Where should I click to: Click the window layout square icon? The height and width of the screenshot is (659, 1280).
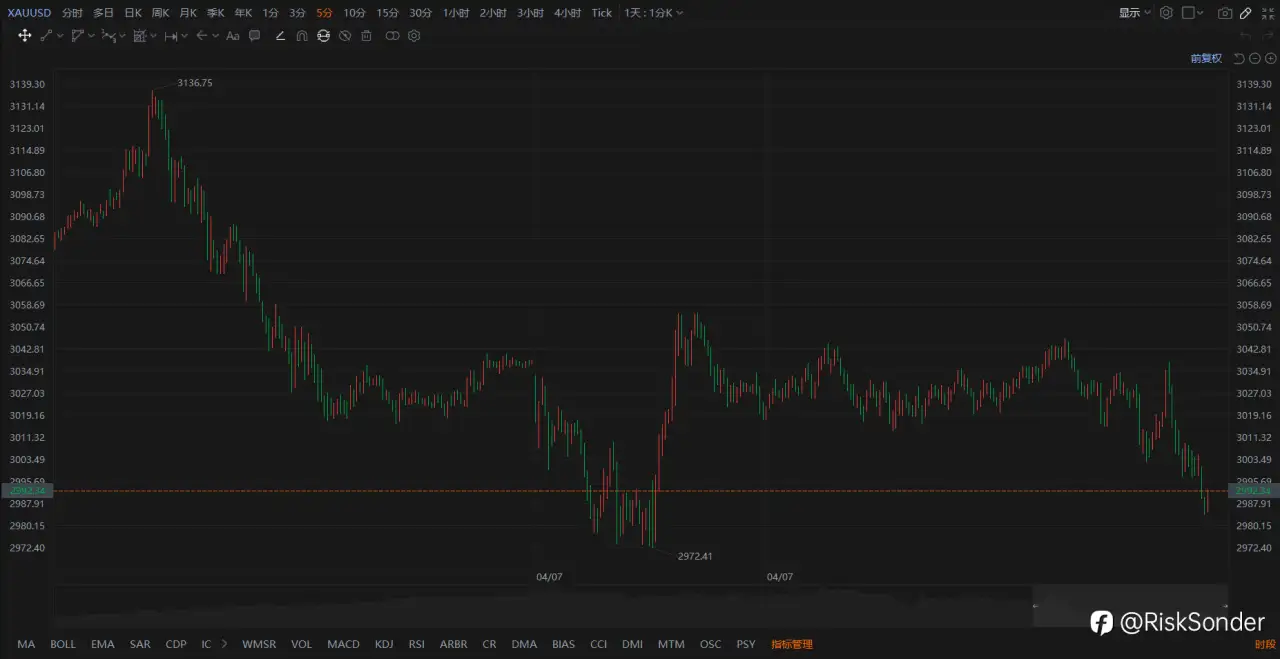[1188, 13]
